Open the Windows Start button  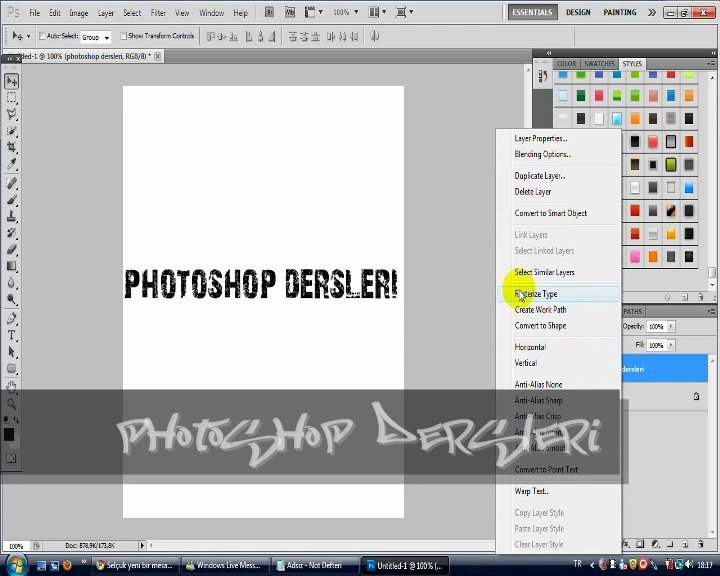(x=16, y=565)
